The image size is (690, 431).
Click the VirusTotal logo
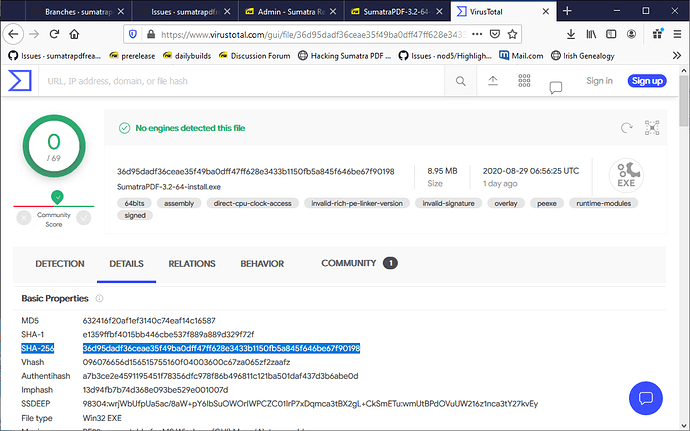pos(20,81)
